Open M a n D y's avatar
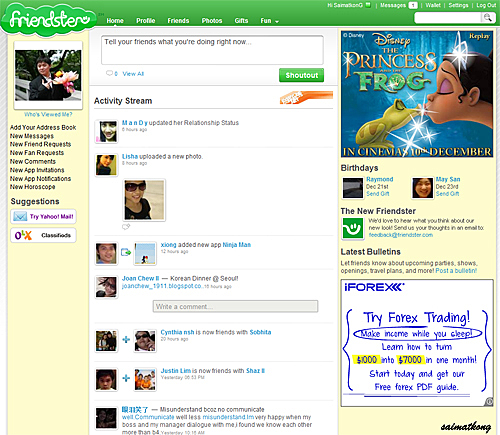 [x=106, y=132]
